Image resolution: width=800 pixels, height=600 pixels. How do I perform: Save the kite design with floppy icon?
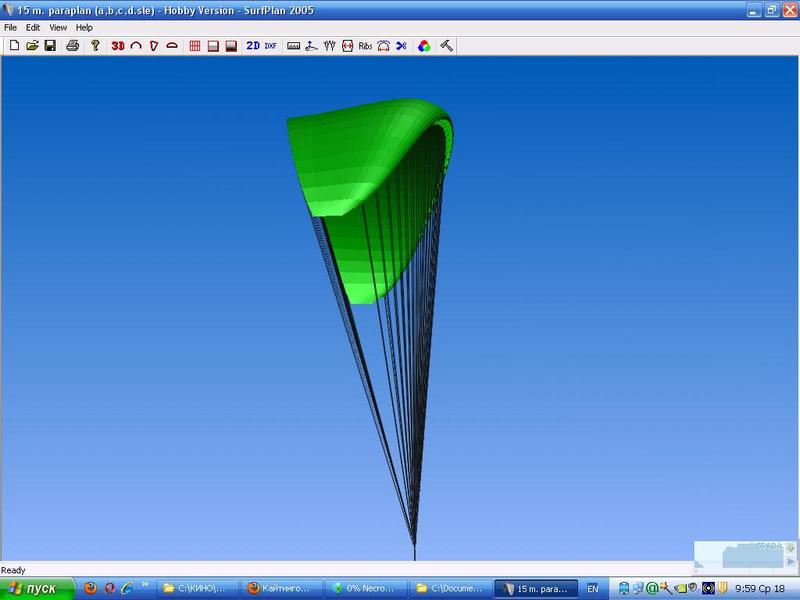[50, 46]
